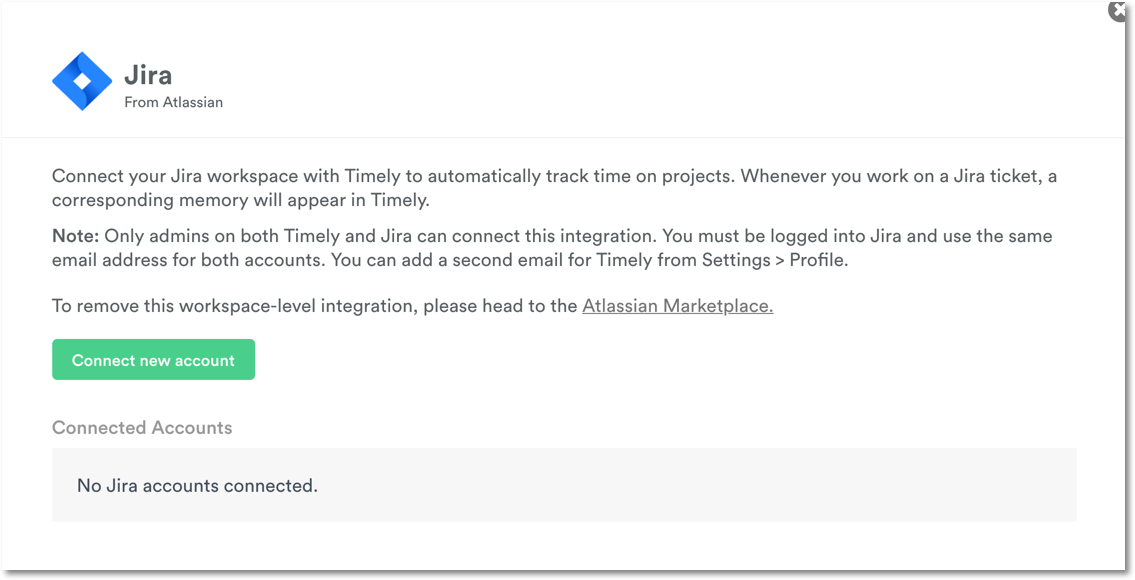Click the Jira heading title
Viewport: 1135px width, 580px height.
(148, 75)
